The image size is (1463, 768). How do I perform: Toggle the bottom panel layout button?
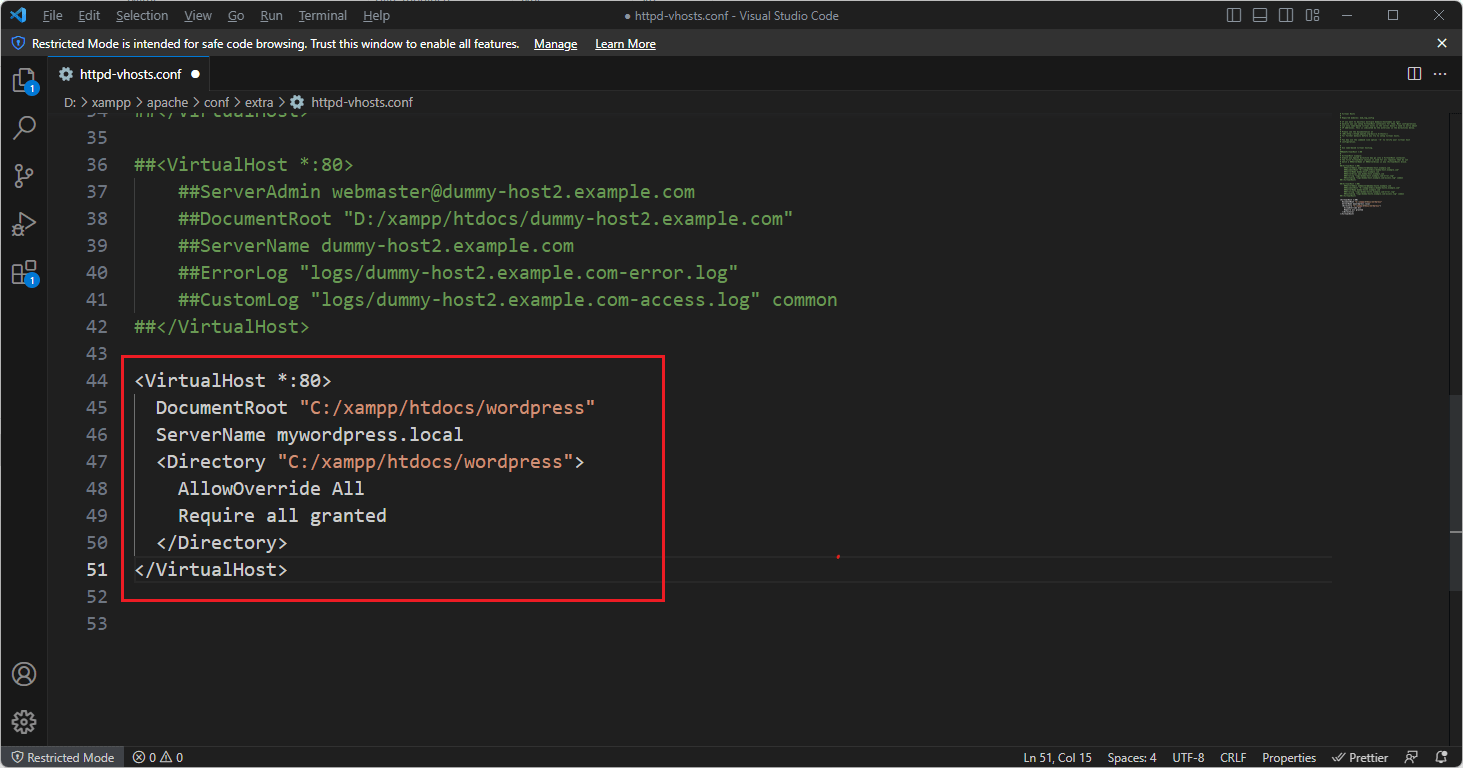tap(1260, 15)
